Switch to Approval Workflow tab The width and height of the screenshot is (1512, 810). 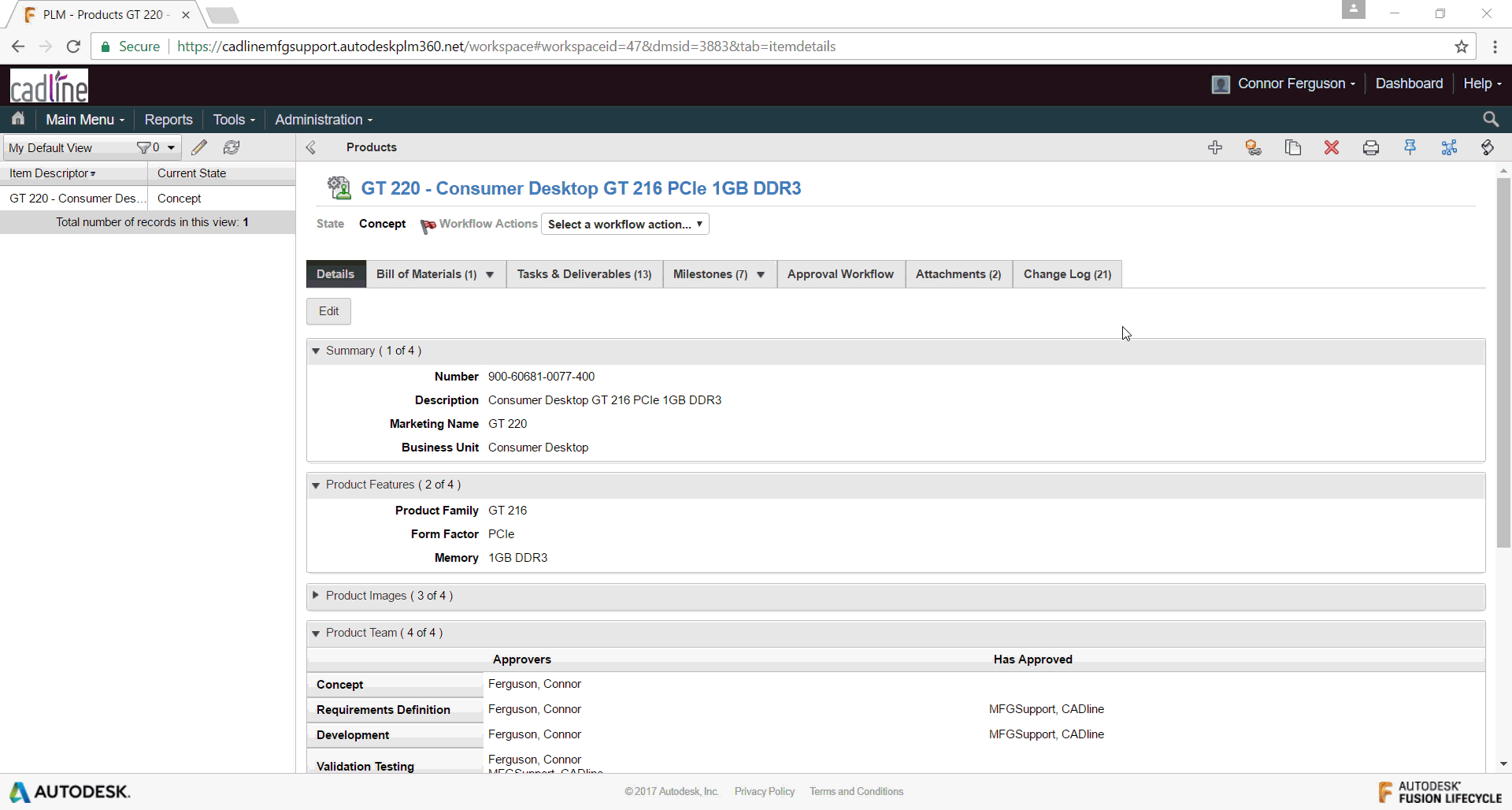click(840, 273)
